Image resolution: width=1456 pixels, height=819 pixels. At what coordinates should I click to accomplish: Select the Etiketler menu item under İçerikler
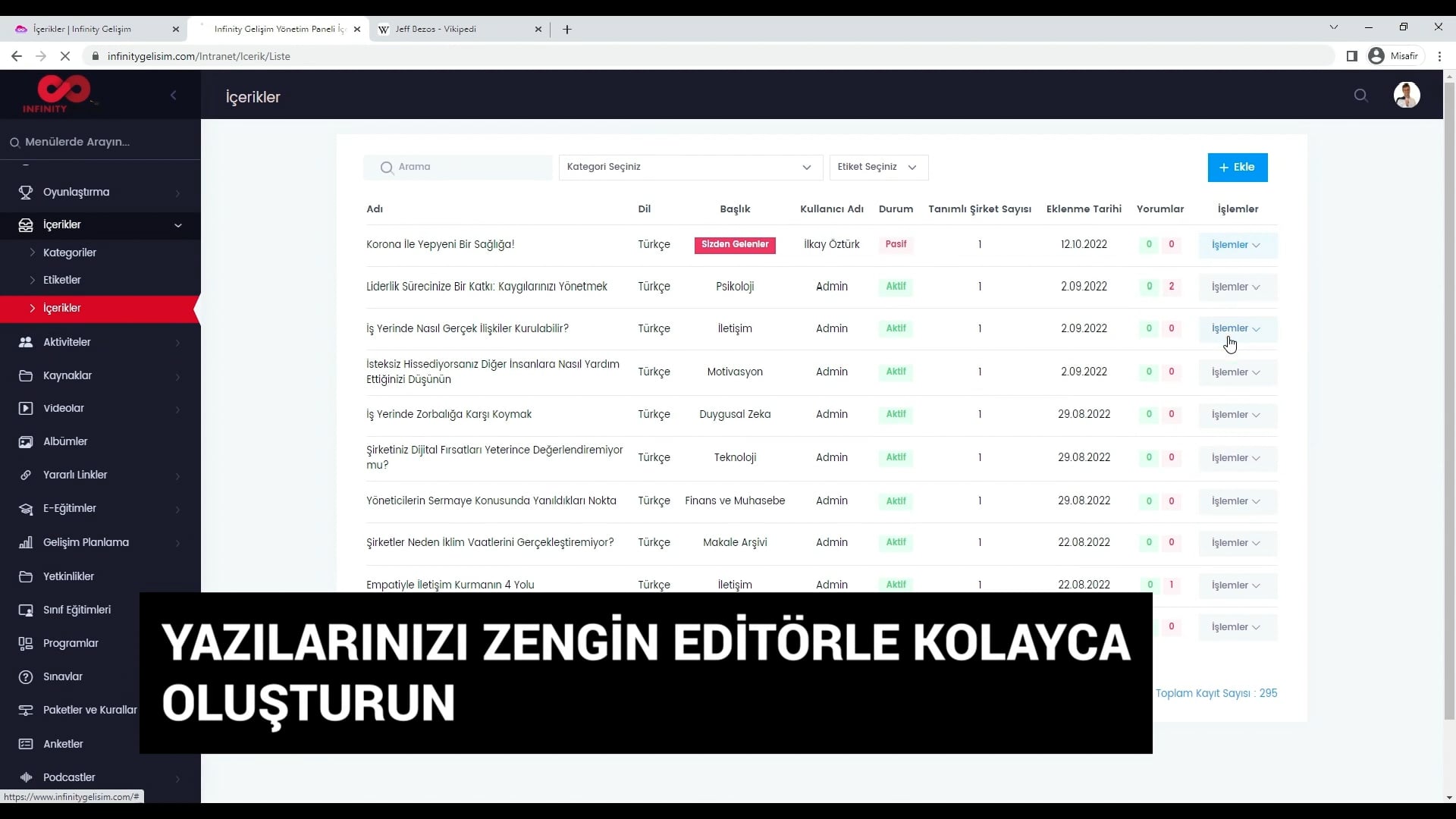pos(62,279)
